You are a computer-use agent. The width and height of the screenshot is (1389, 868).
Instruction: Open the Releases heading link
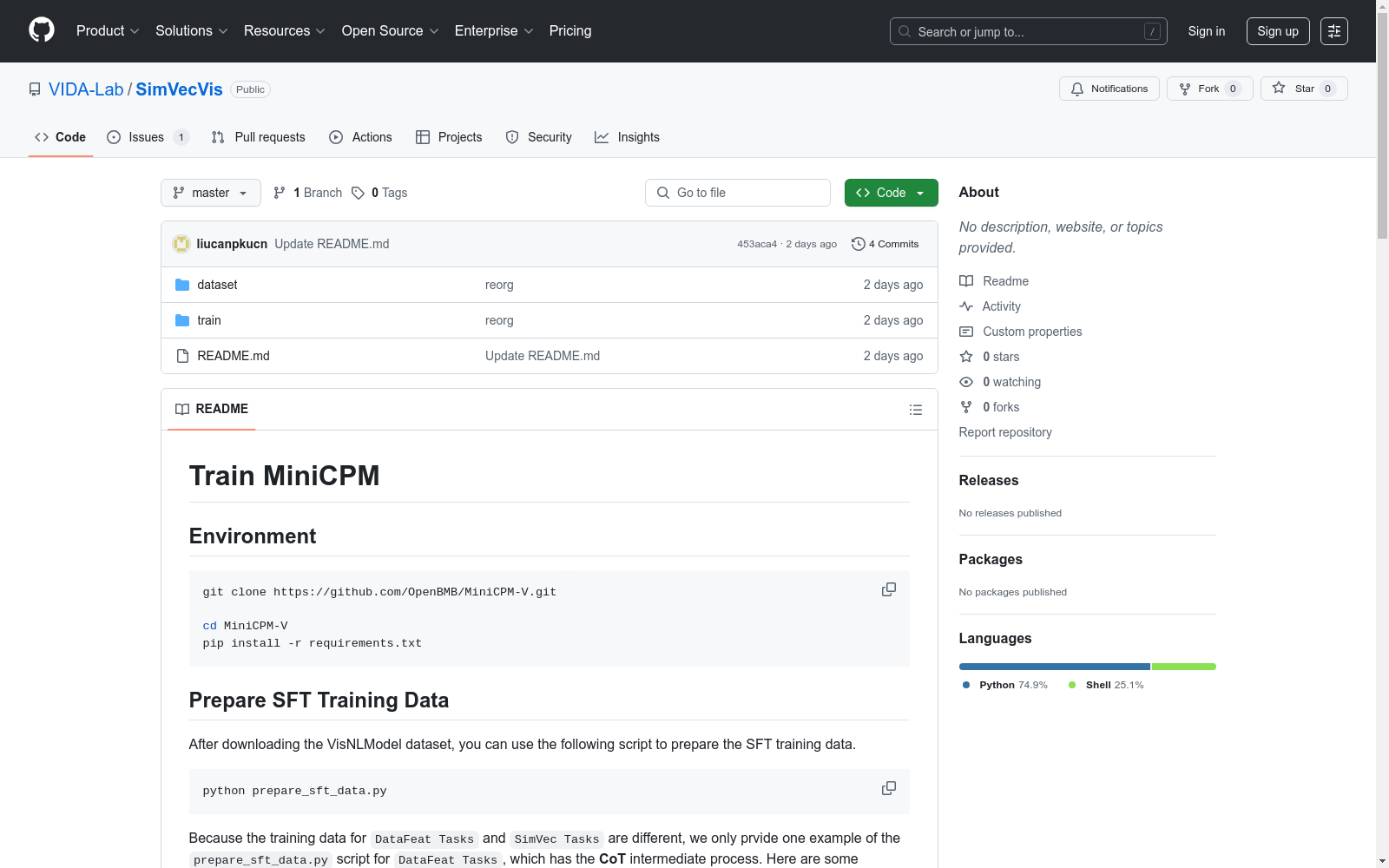[x=989, y=480]
